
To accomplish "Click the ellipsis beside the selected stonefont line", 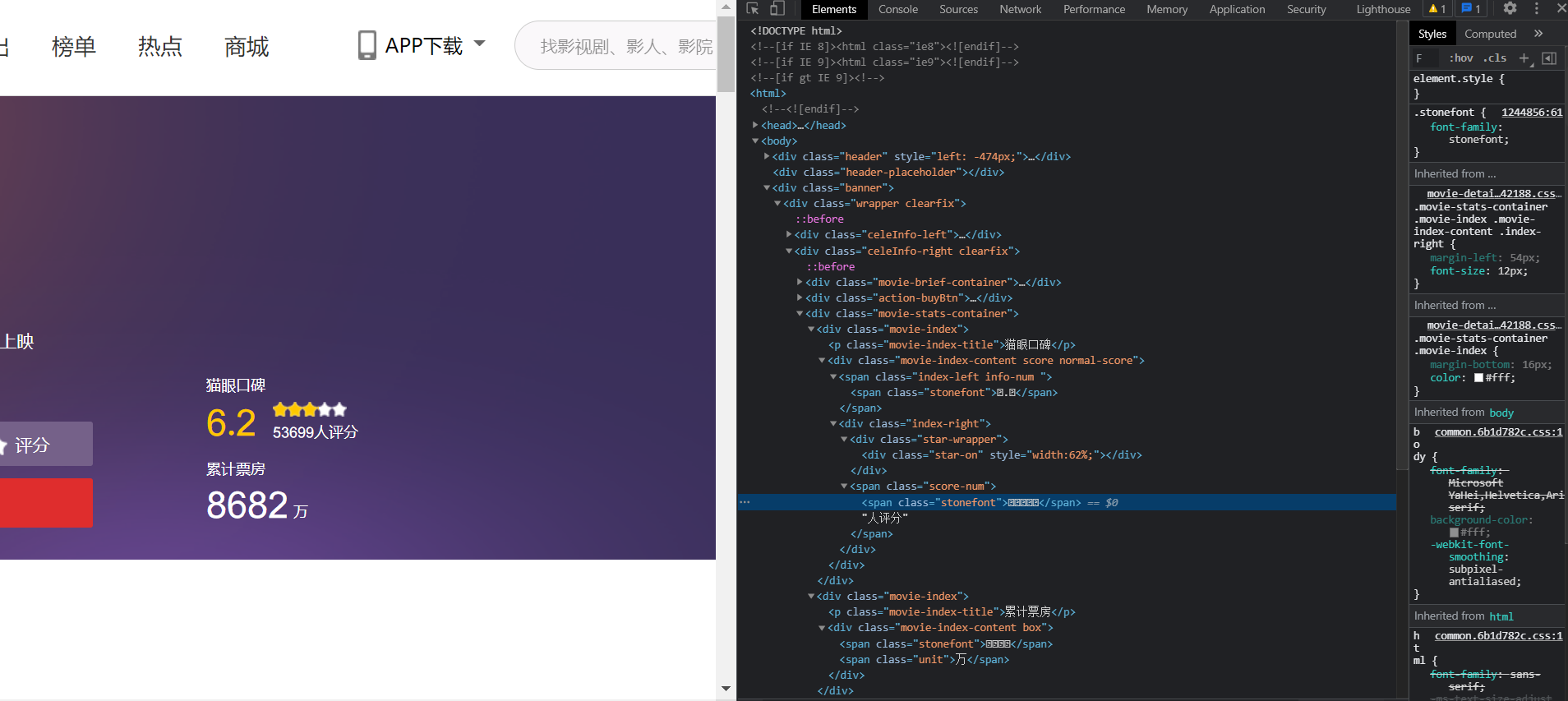I will (x=745, y=501).
